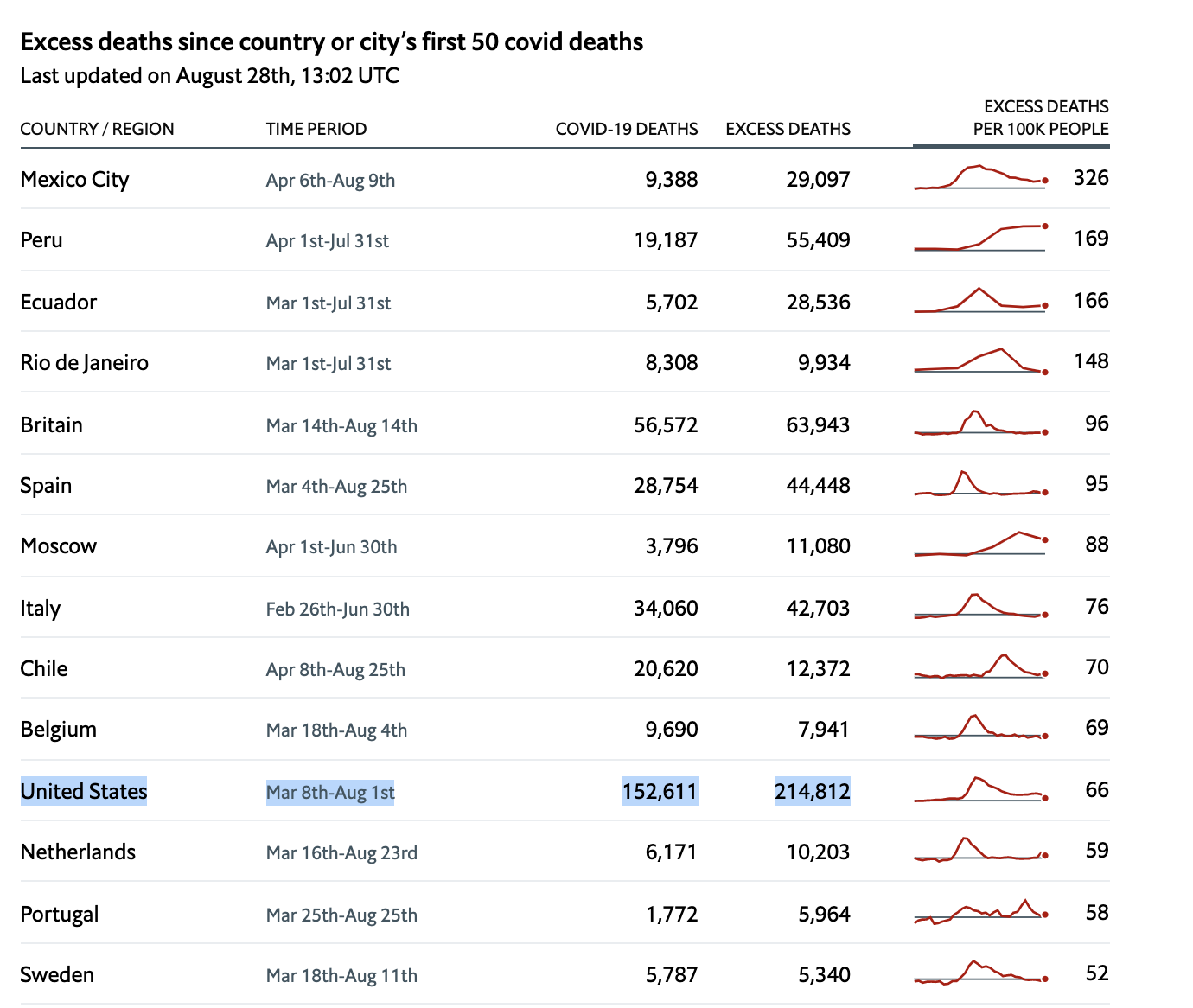This screenshot has height=1008, width=1193.
Task: Click the Moscow sparkline trend chart
Action: 980,544
